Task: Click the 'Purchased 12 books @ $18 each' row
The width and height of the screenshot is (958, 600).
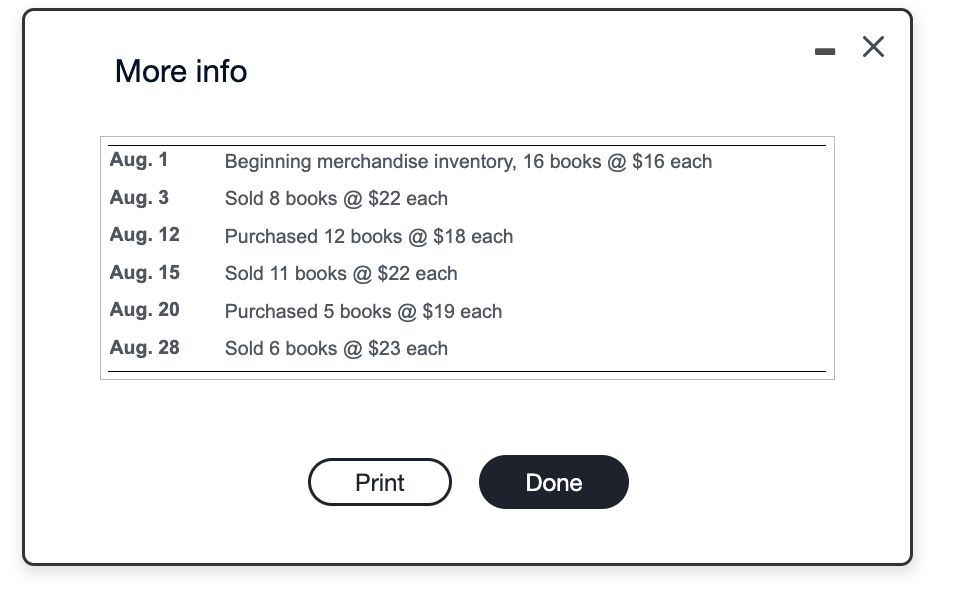Action: click(369, 236)
